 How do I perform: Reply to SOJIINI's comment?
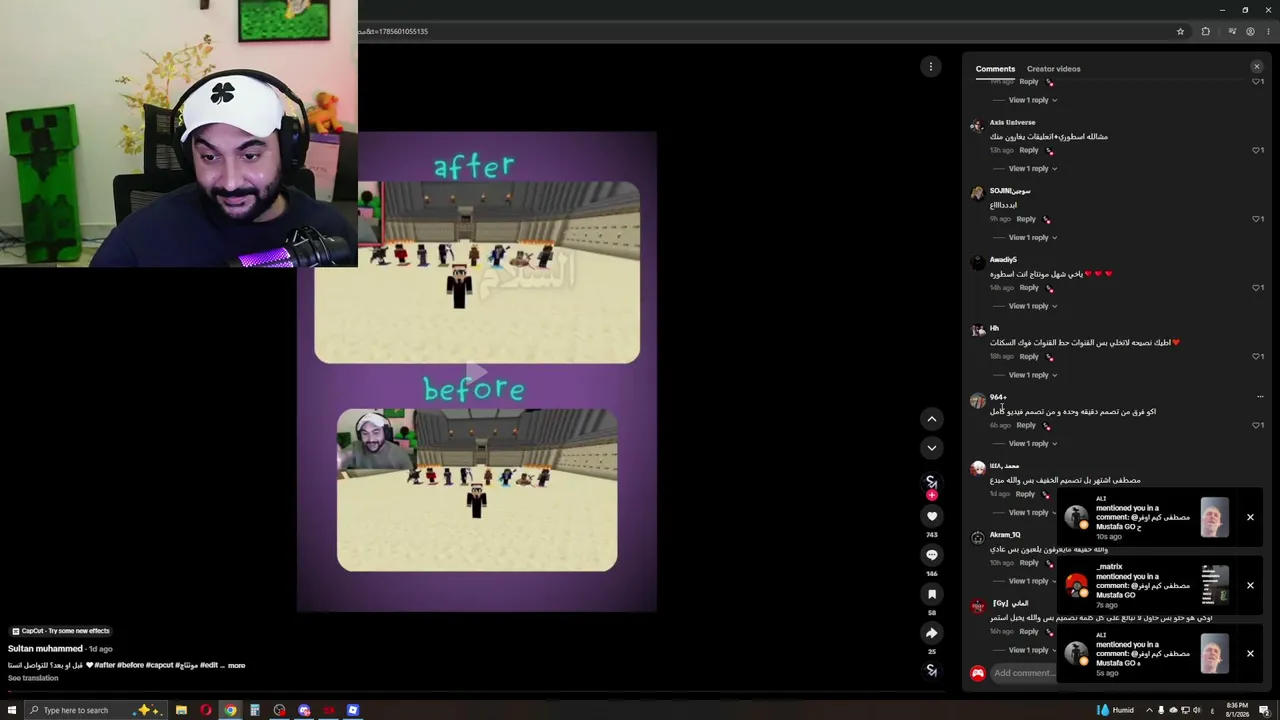(x=1026, y=219)
